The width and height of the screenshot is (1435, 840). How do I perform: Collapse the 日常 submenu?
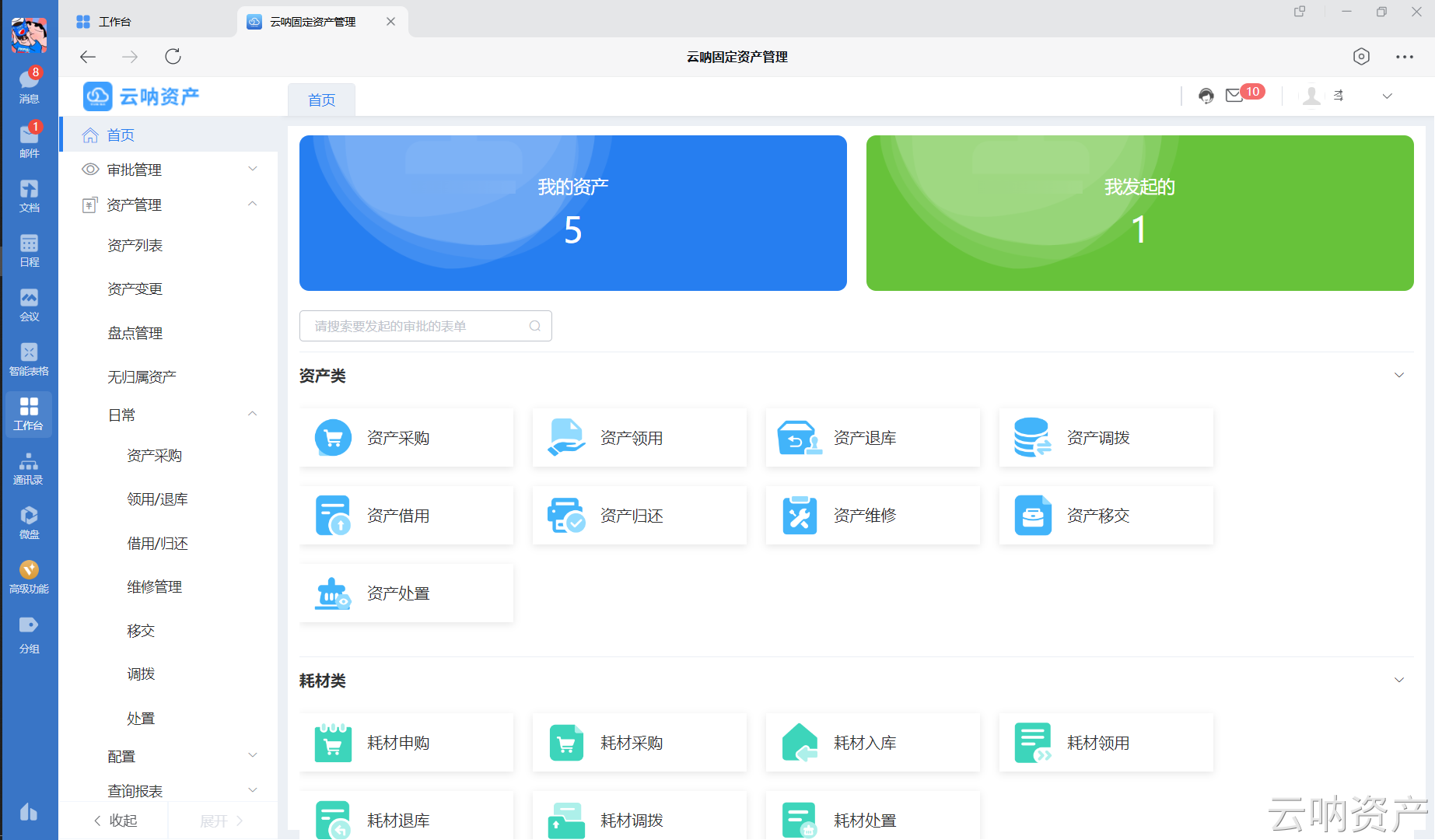(x=252, y=414)
